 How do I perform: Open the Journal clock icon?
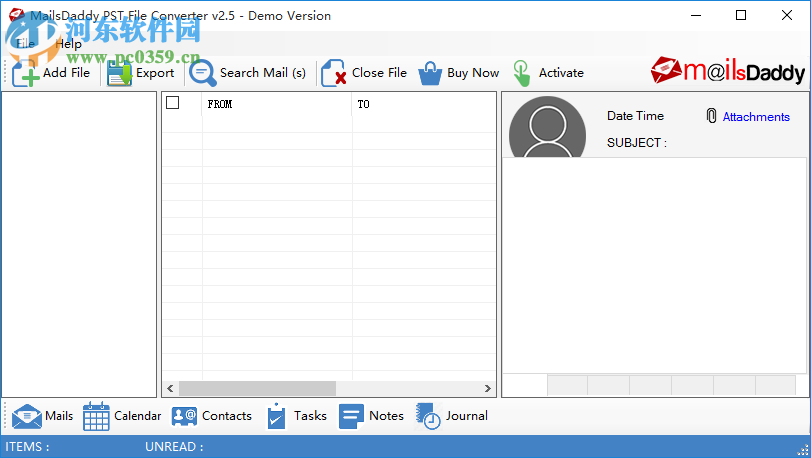click(428, 416)
